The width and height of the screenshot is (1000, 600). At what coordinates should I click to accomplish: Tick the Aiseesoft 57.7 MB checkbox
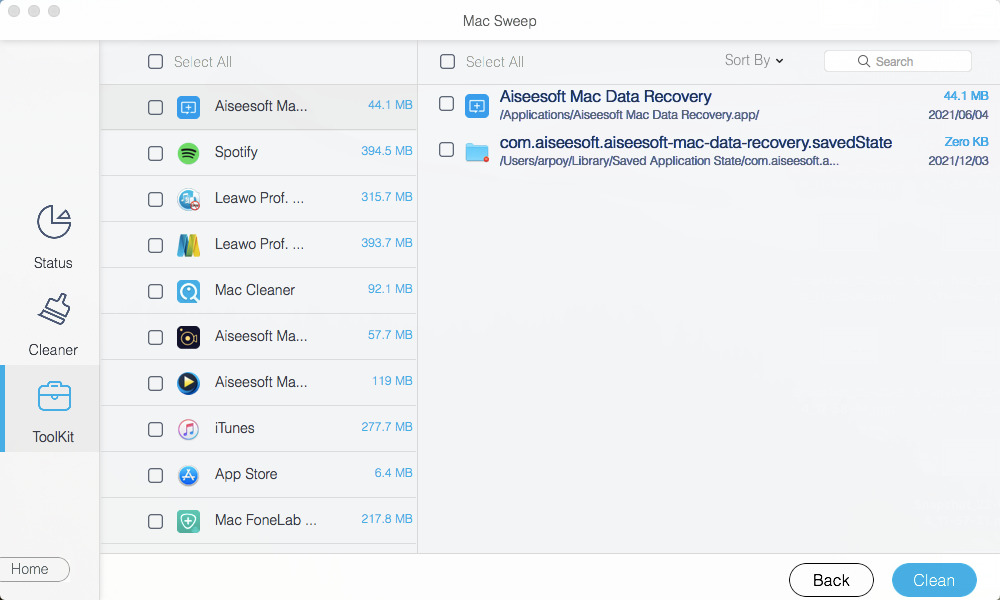[156, 337]
